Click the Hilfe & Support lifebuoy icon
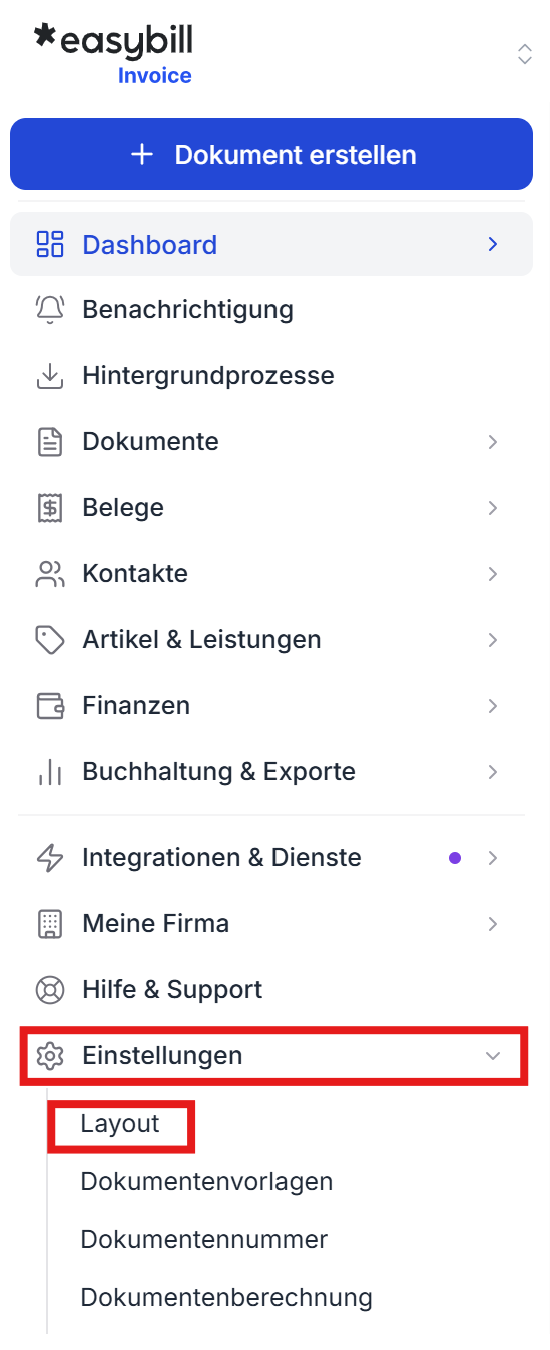 [x=49, y=990]
